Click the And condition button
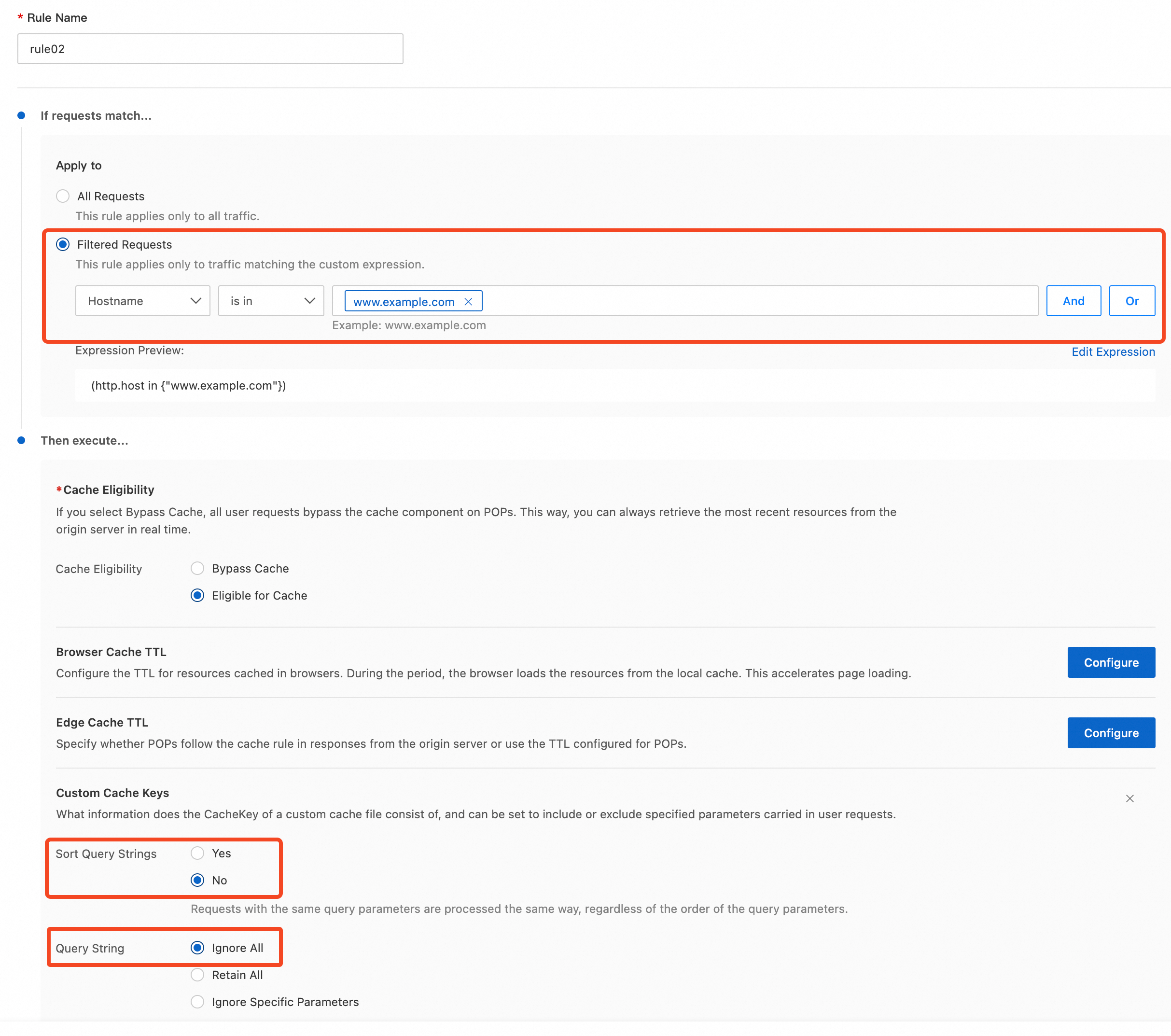The width and height of the screenshot is (1171, 1036). point(1073,301)
